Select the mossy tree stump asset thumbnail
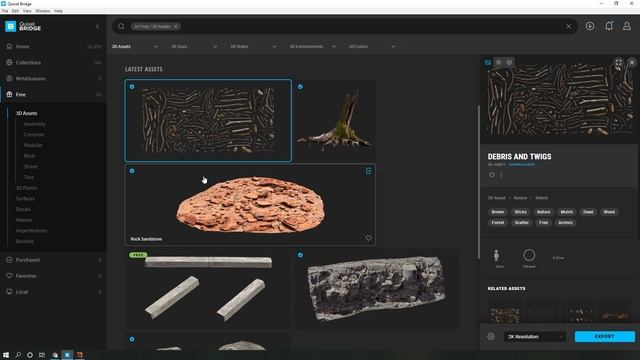This screenshot has width=640, height=360. pyautogui.click(x=334, y=120)
